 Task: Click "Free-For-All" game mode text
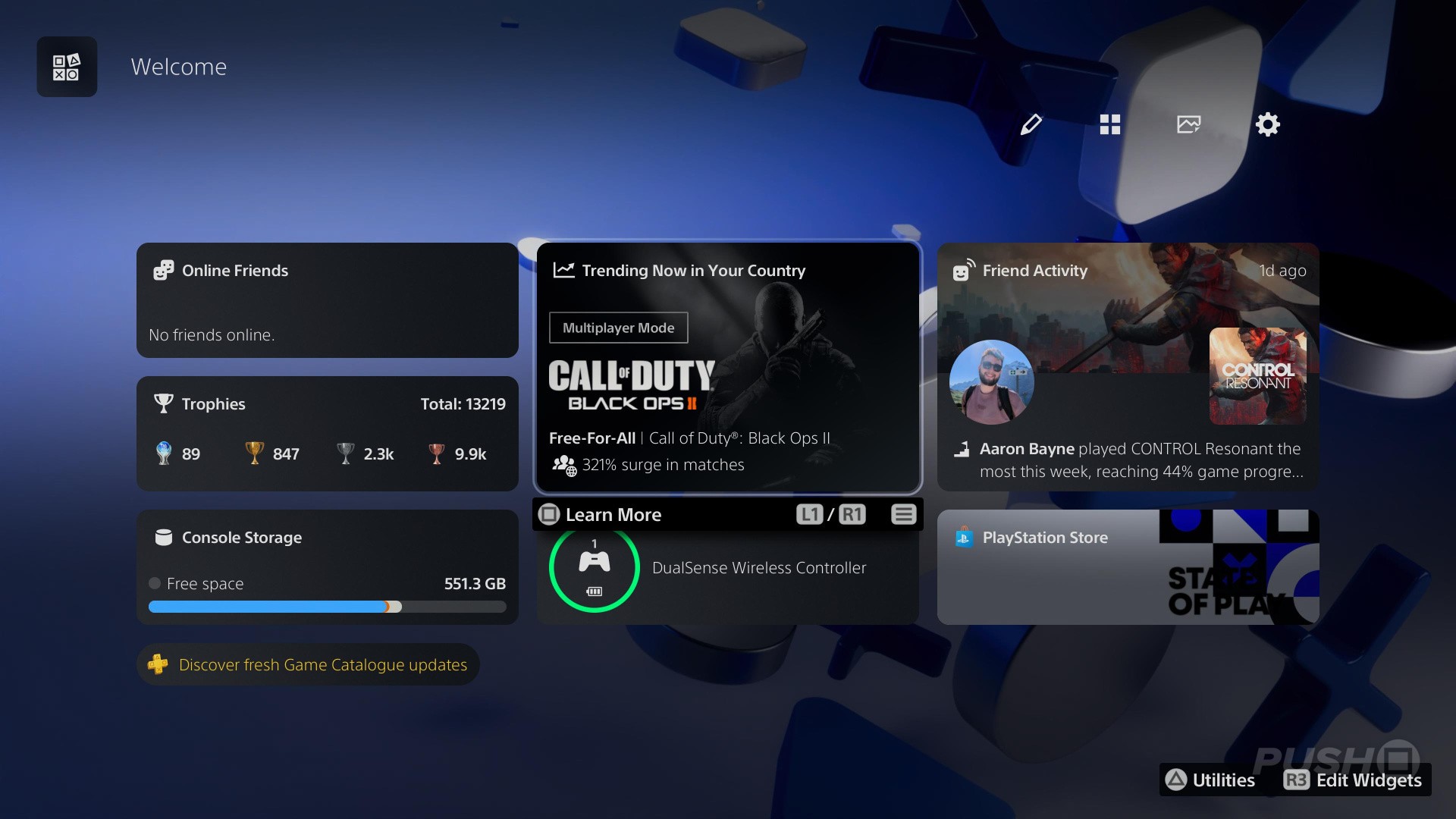tap(592, 438)
